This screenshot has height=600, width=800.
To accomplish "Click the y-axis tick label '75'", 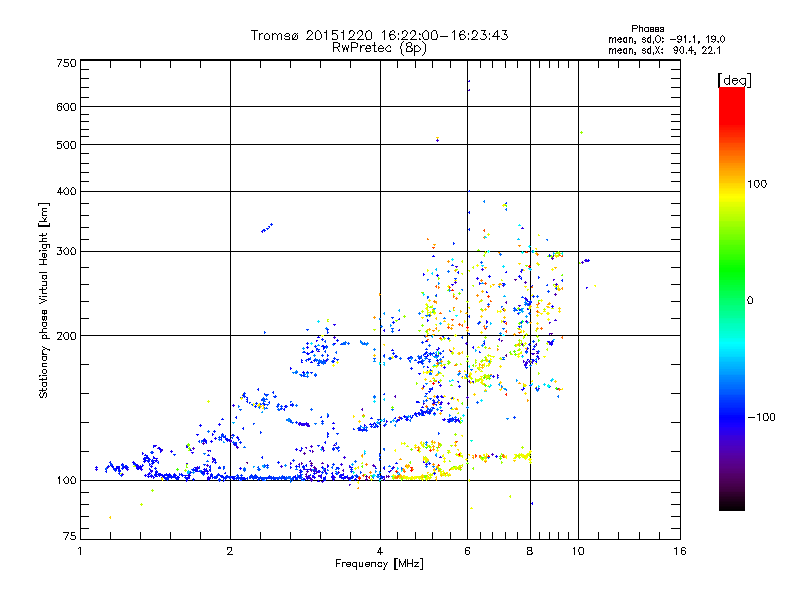I will 70,536.
